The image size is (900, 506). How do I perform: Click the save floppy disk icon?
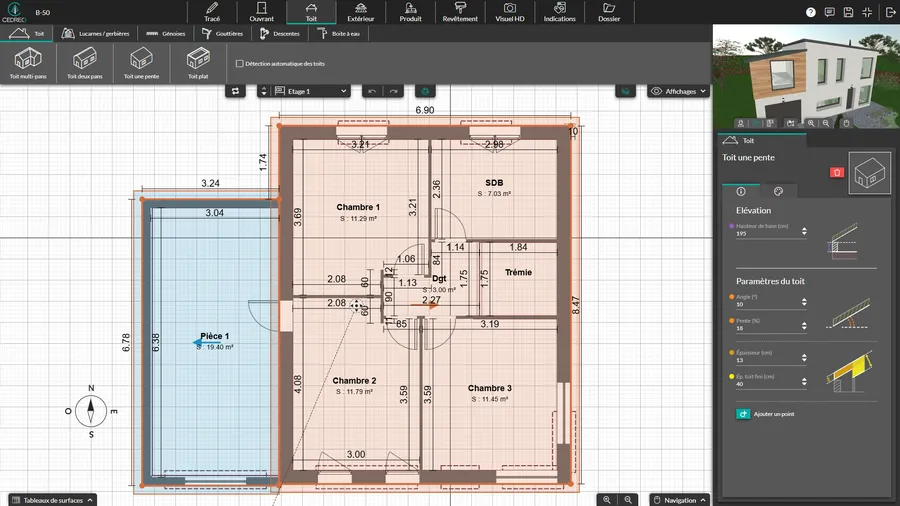tap(848, 12)
